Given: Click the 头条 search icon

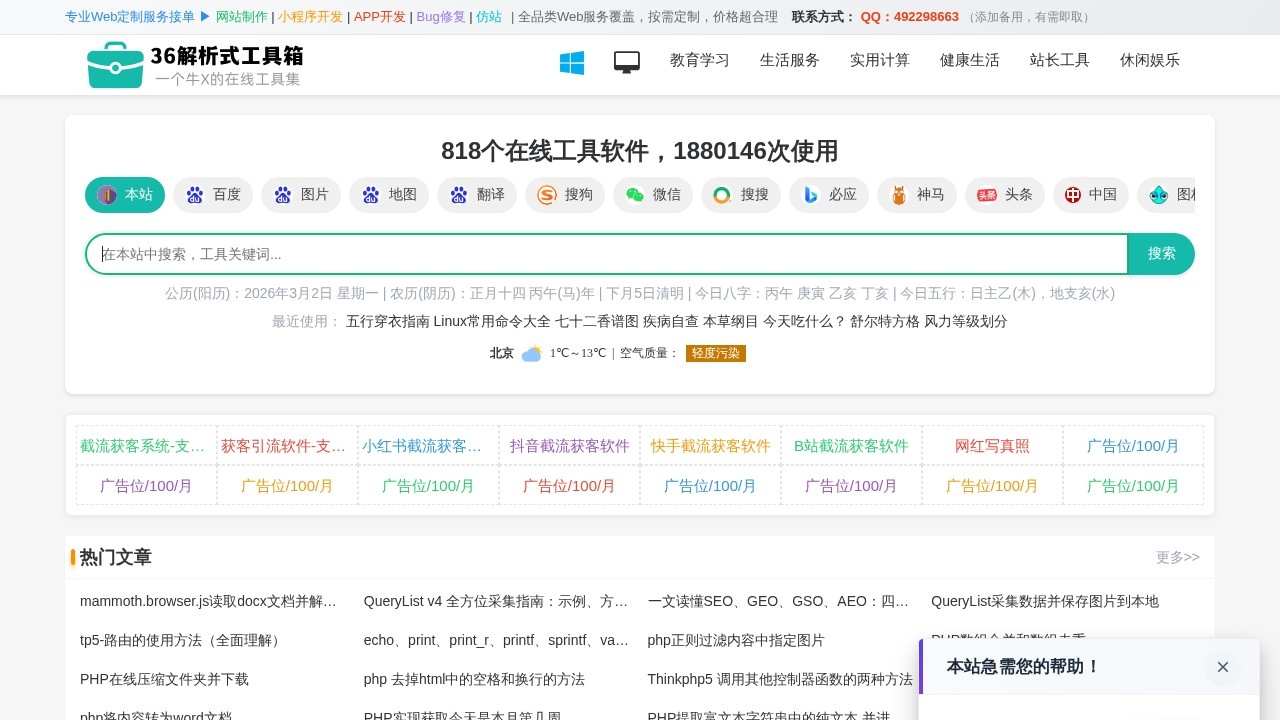Looking at the screenshot, I should pyautogui.click(x=1005, y=195).
